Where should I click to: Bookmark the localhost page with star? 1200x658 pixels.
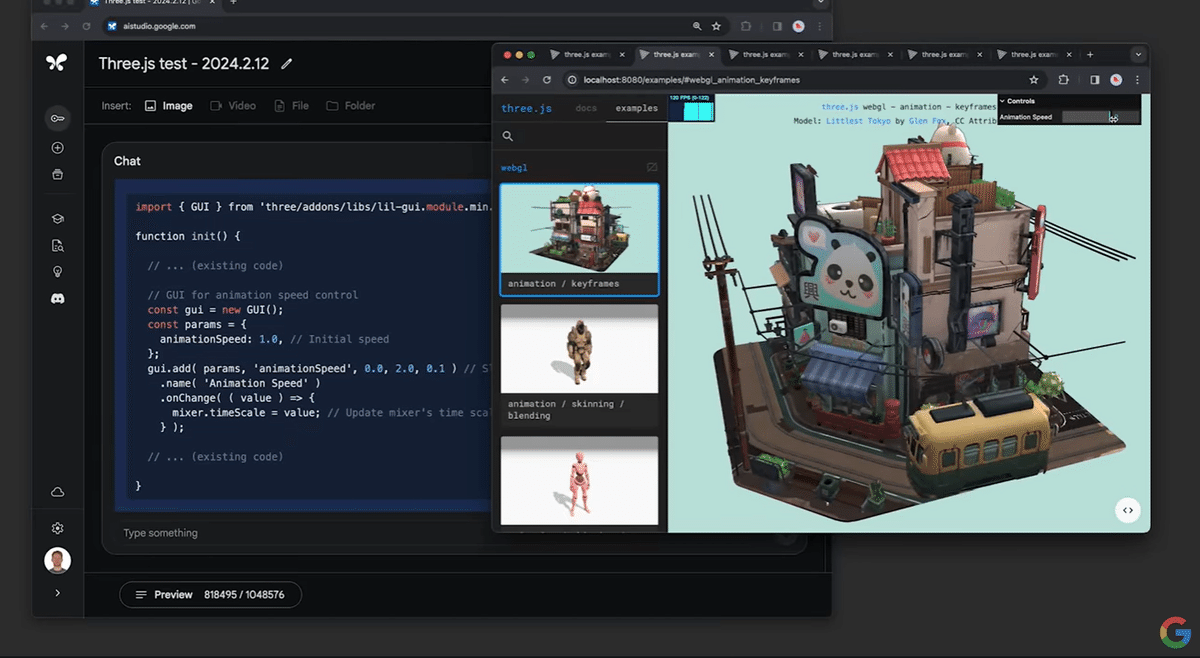point(1034,80)
